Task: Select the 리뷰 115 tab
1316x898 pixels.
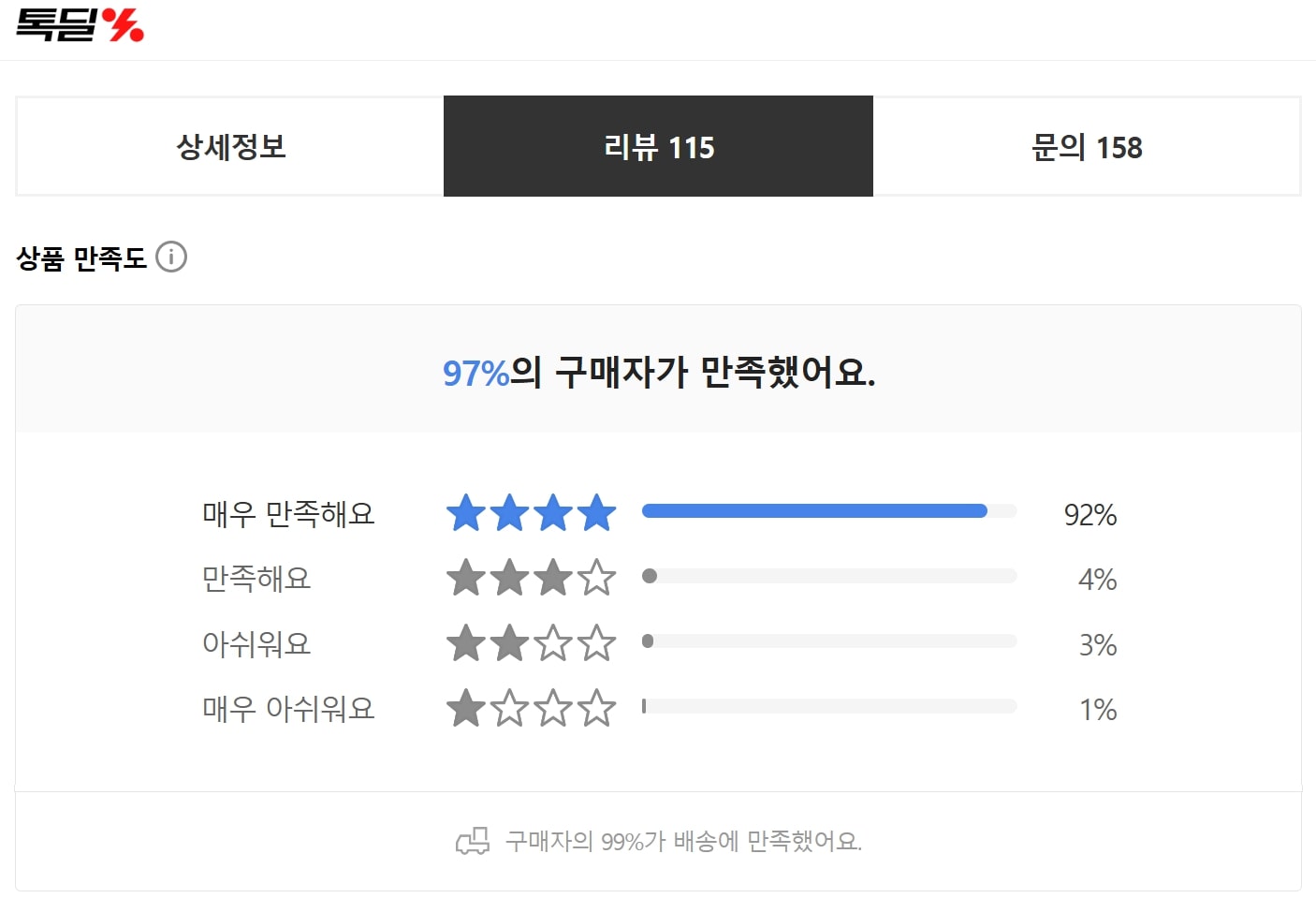Action: 658,147
